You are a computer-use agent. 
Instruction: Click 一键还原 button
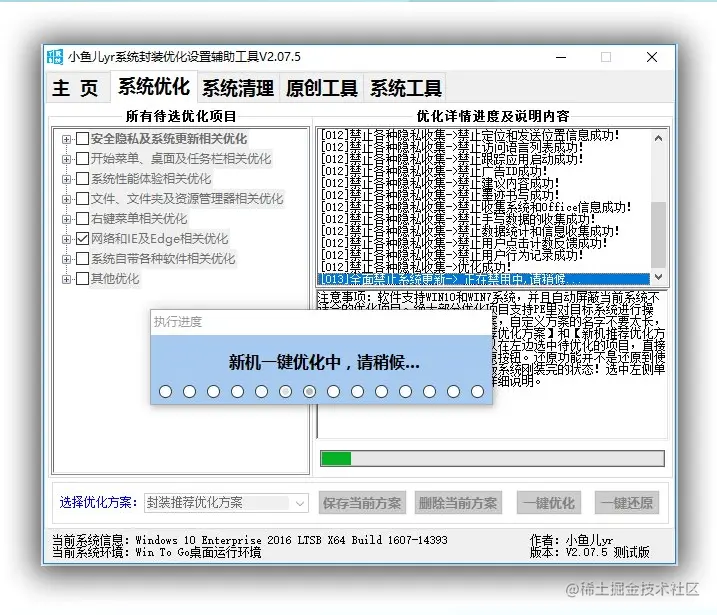pyautogui.click(x=627, y=503)
